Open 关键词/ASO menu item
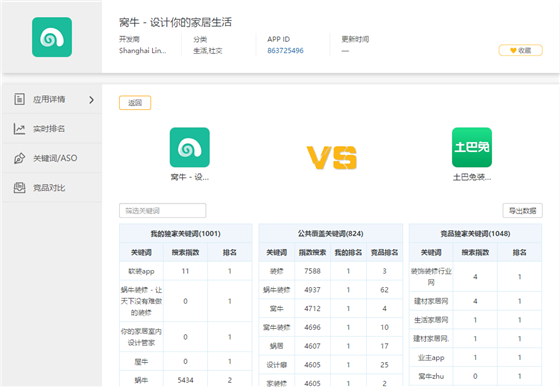Screen dimensions: 560x387 [x=52, y=158]
